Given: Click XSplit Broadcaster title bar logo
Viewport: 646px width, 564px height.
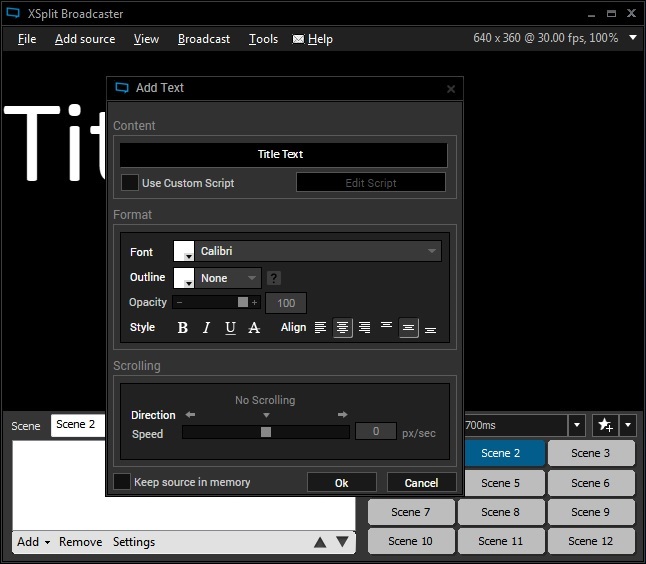Looking at the screenshot, I should point(13,14).
